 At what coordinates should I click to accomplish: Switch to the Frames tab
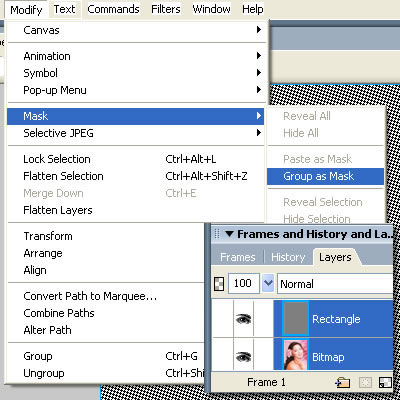coord(238,257)
